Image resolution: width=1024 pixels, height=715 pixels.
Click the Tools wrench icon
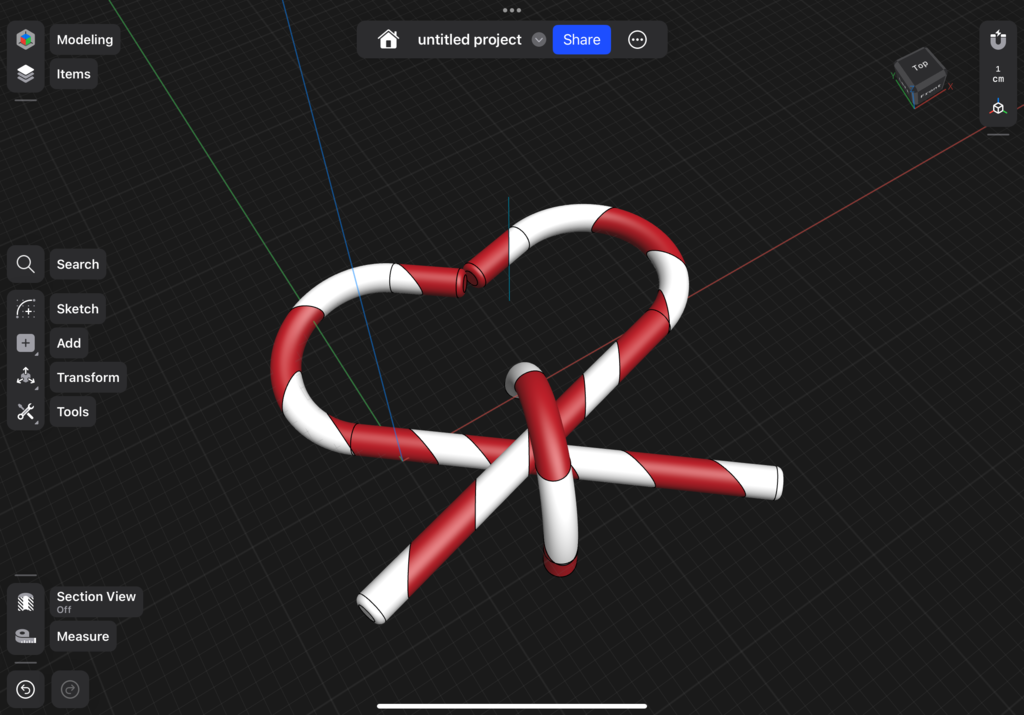tap(25, 411)
